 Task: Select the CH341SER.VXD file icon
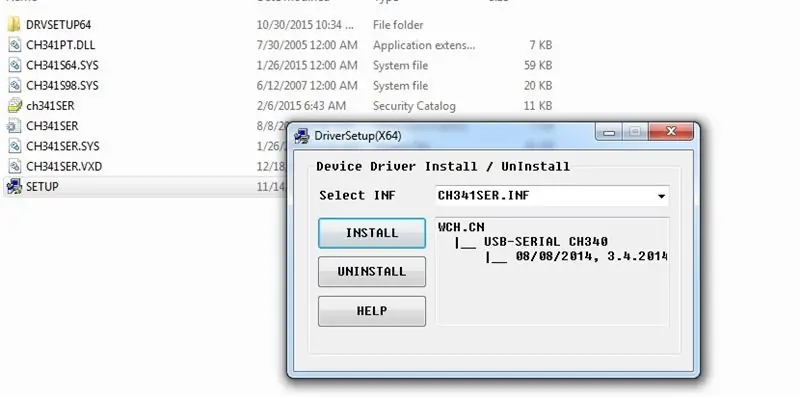point(14,166)
